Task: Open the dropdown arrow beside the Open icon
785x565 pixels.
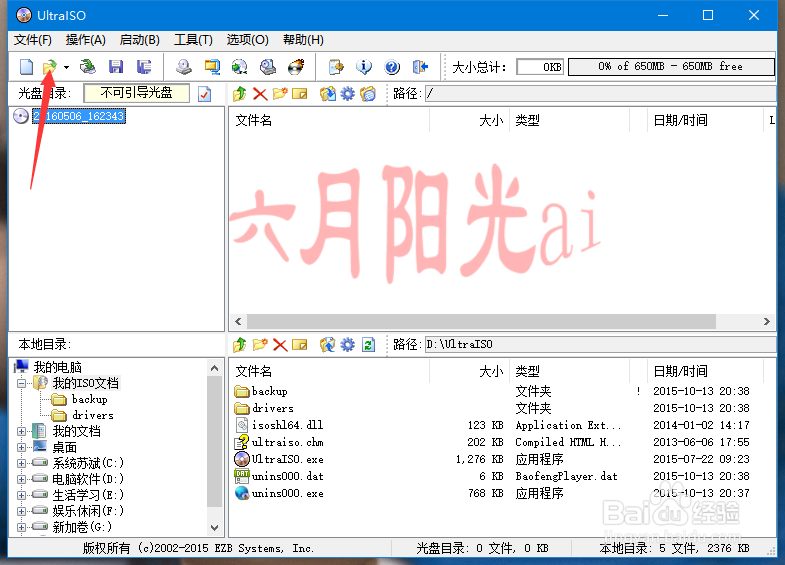Action: coord(66,67)
